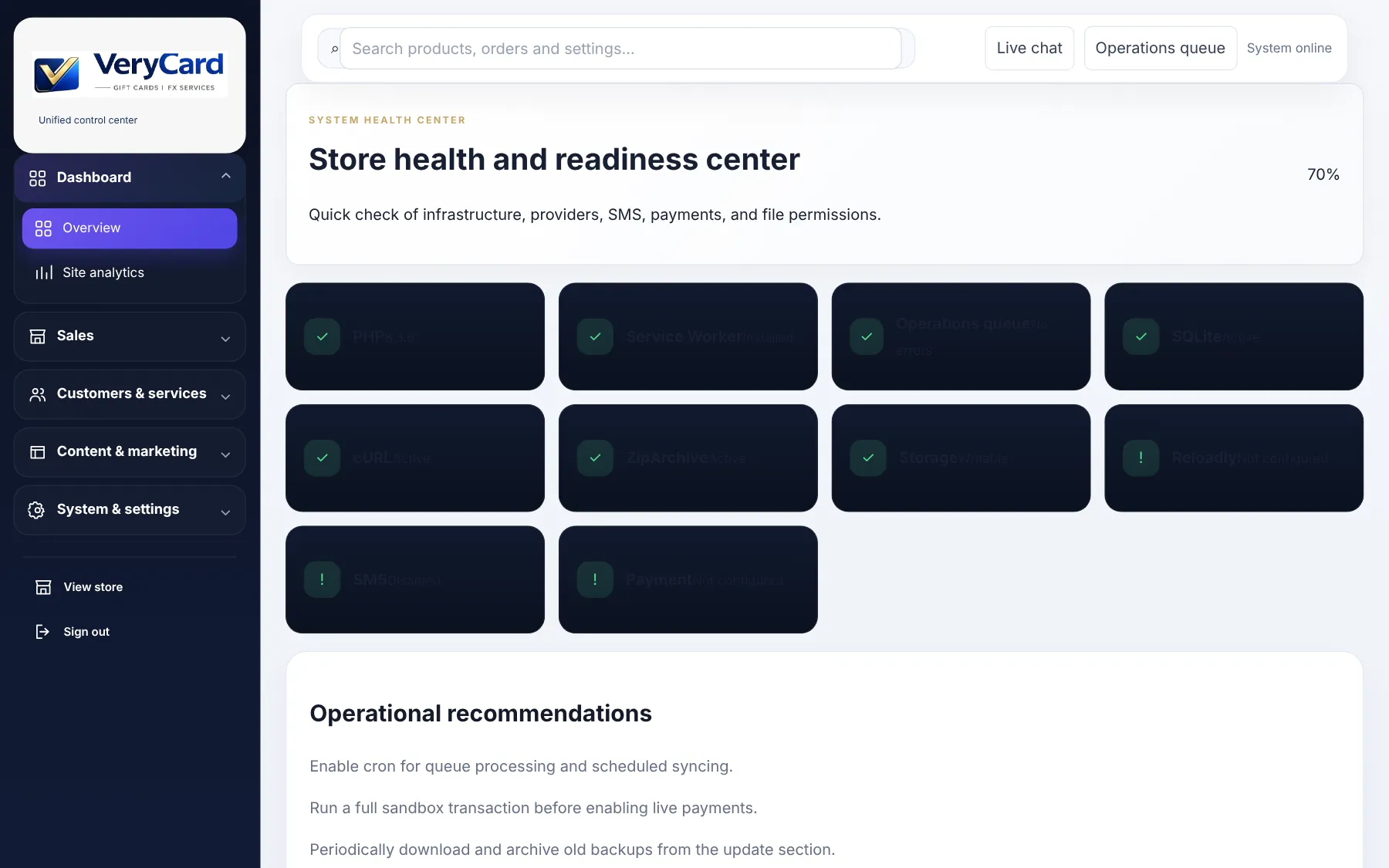Image resolution: width=1389 pixels, height=868 pixels.
Task: Expand System & settings chevron
Action: pos(225,512)
